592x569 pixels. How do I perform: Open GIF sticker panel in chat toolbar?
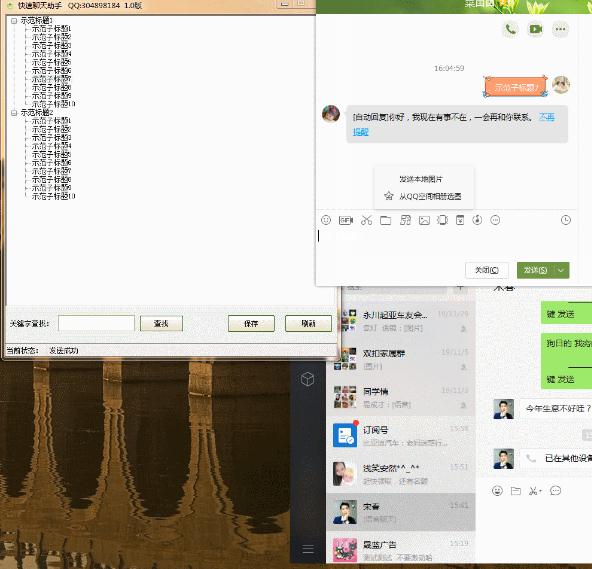tap(345, 220)
